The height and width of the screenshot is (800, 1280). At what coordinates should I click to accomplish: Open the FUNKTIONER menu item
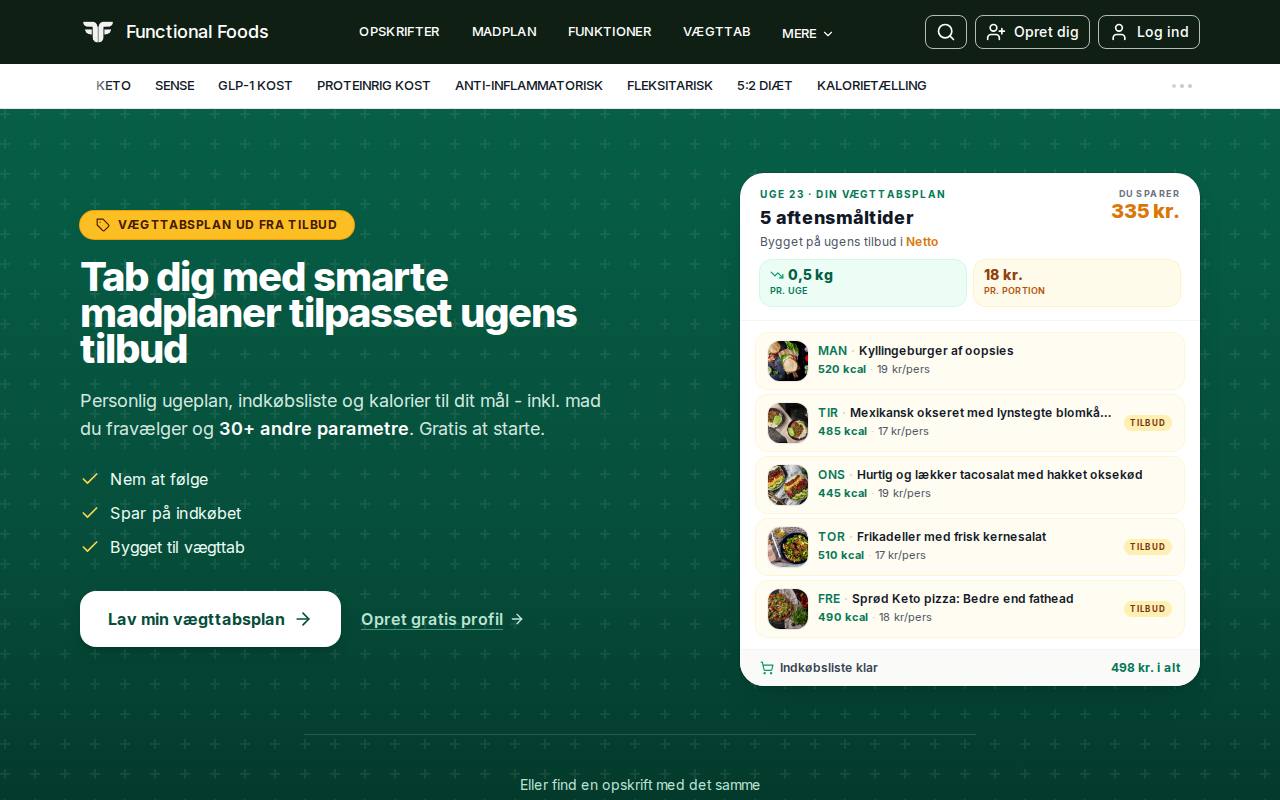[610, 32]
